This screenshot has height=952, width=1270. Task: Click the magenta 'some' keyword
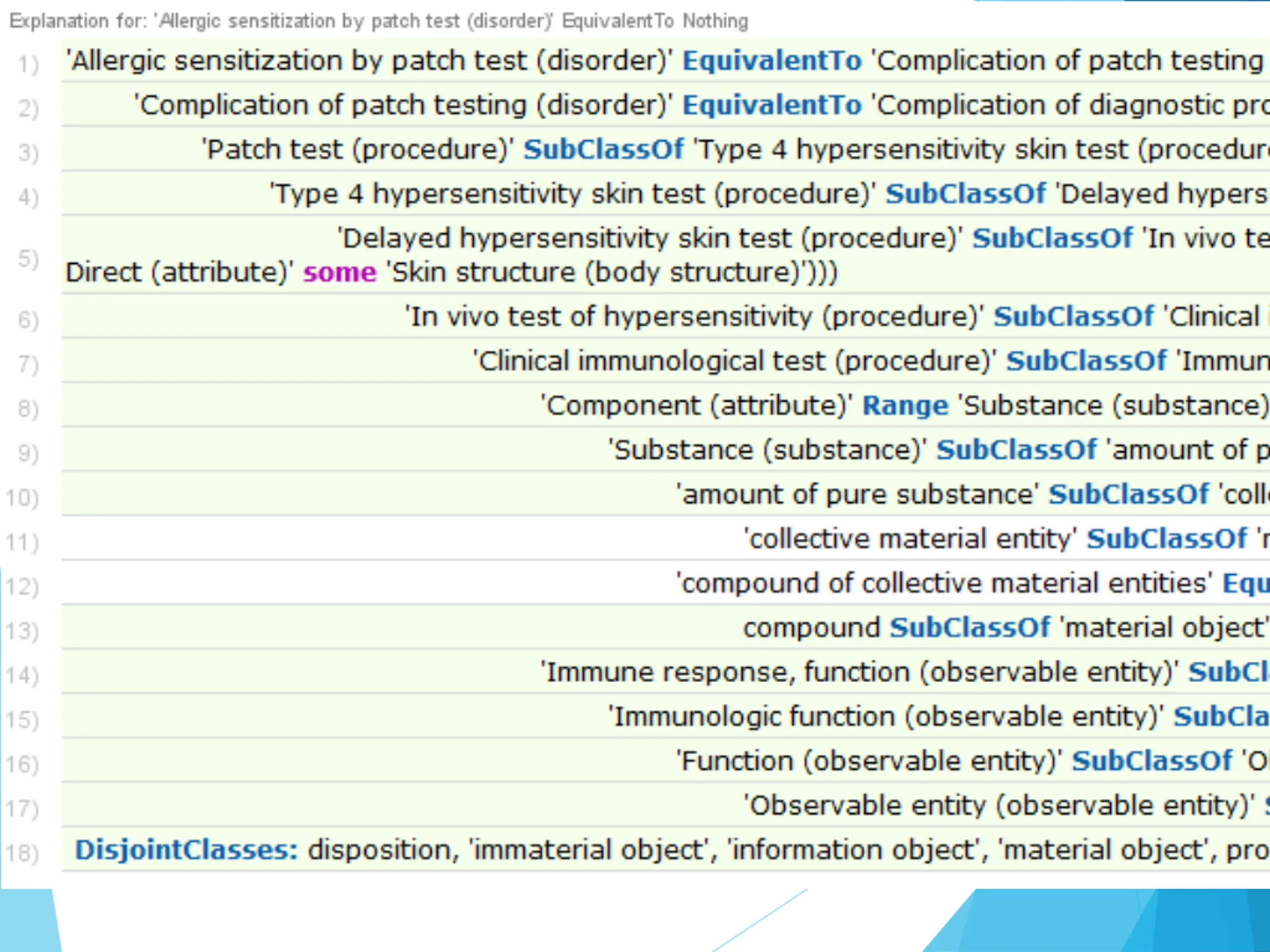[339, 272]
